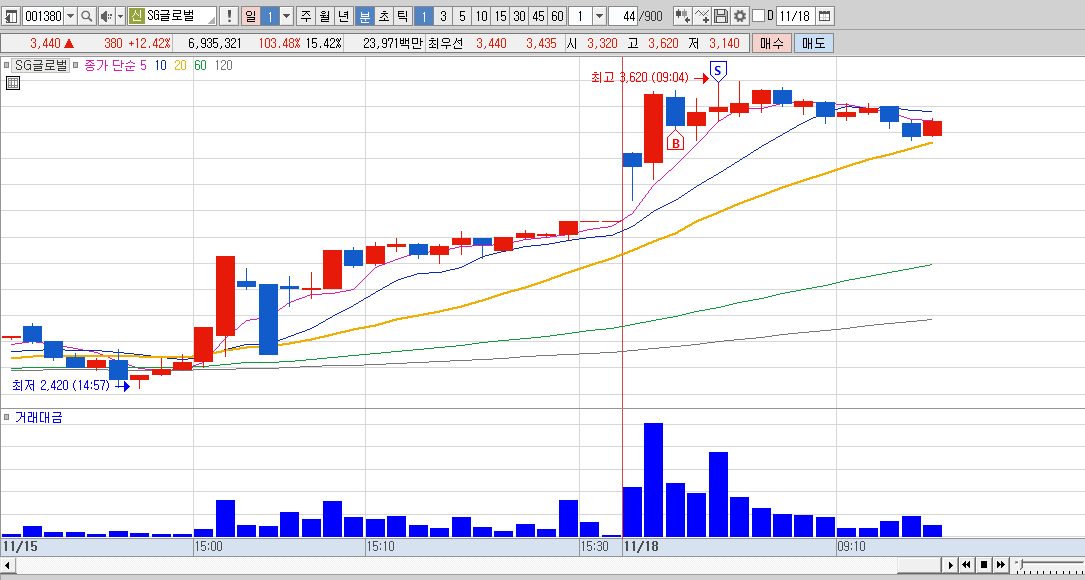The width and height of the screenshot is (1085, 580).
Task: Select the 60-minute interval button
Action: pyautogui.click(x=557, y=16)
